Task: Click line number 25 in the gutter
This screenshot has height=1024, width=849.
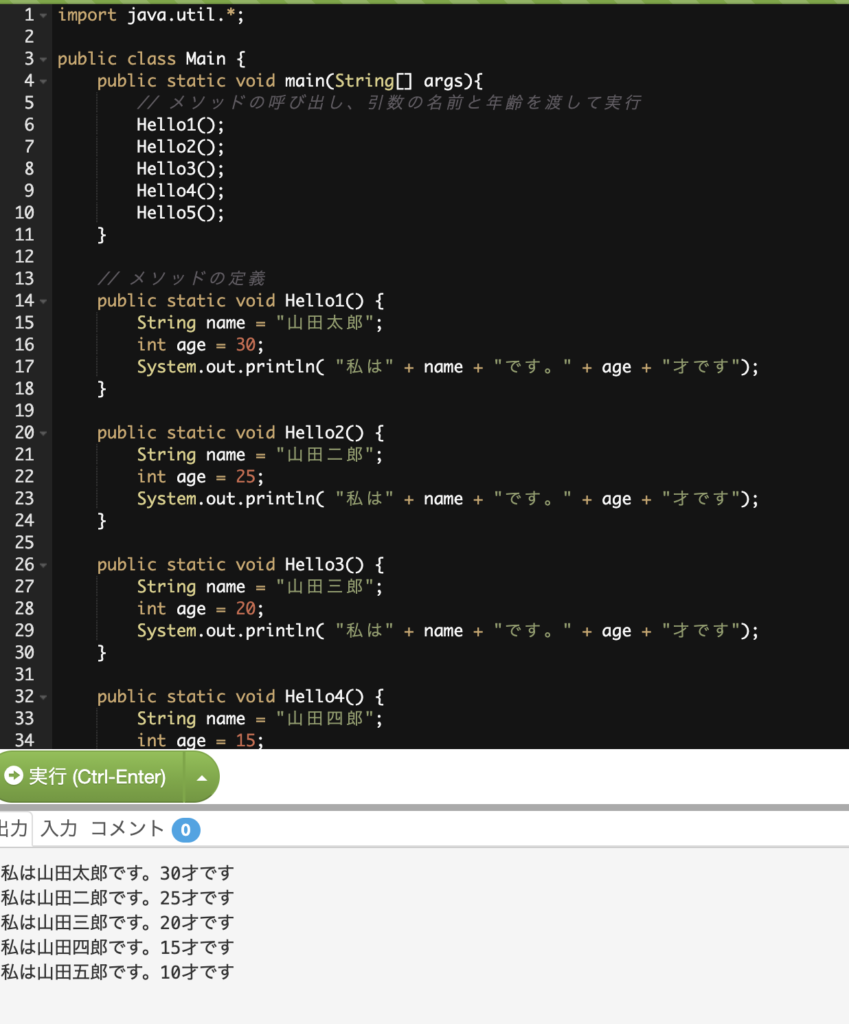Action: pyautogui.click(x=24, y=542)
